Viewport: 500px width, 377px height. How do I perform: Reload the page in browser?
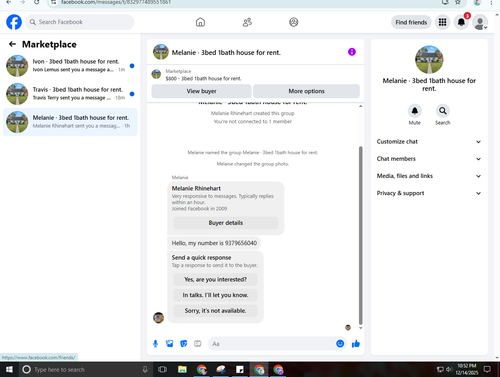point(37,2)
